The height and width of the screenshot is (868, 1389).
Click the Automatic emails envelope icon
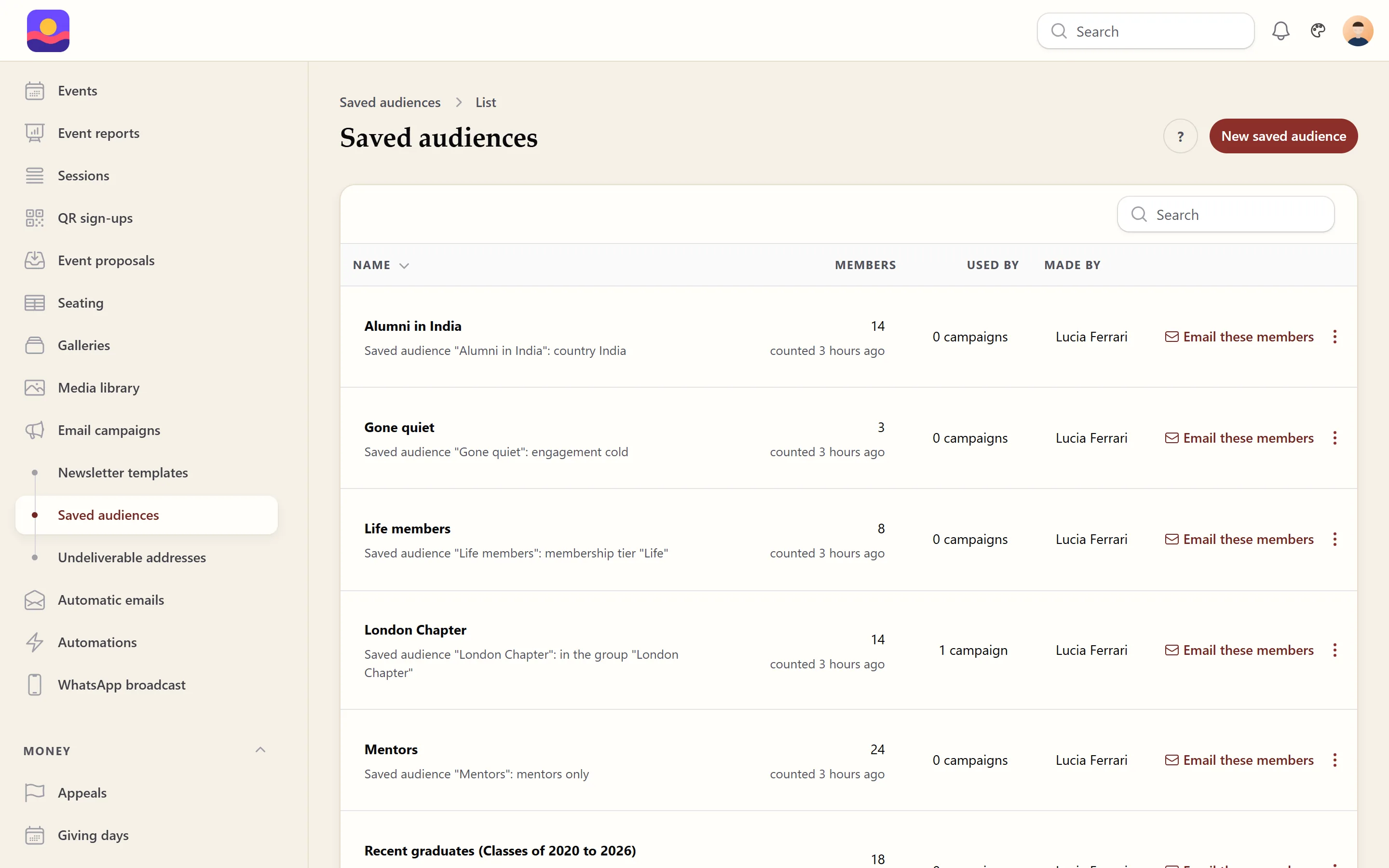click(x=34, y=600)
